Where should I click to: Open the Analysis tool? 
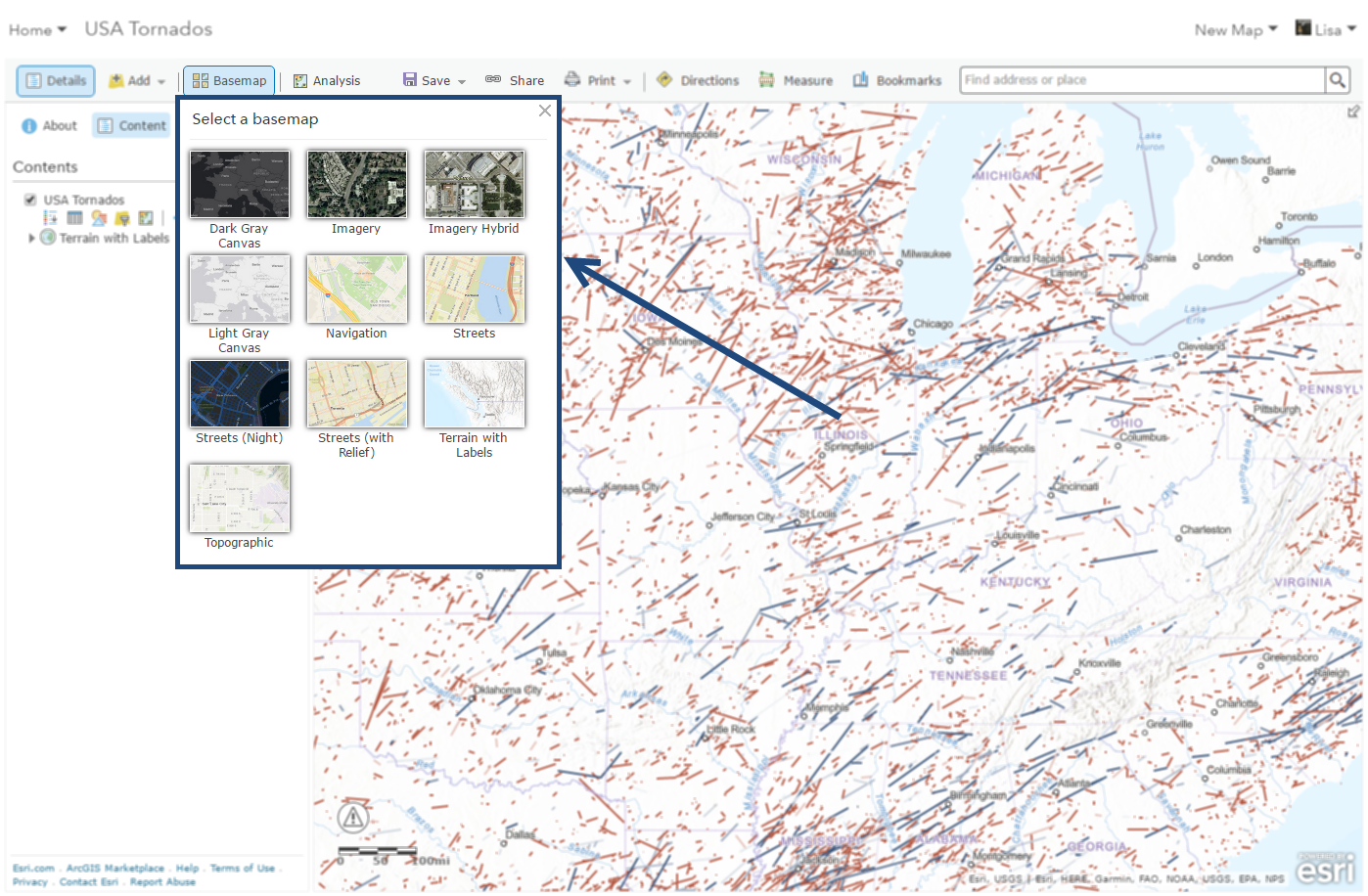click(327, 81)
